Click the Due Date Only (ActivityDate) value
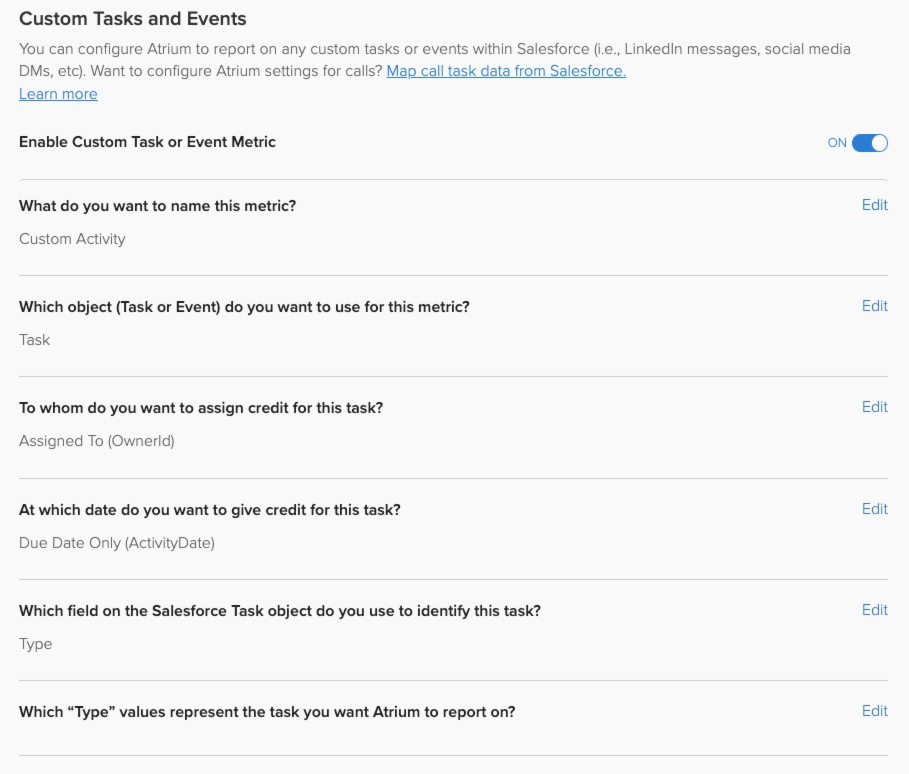Image resolution: width=909 pixels, height=774 pixels. 117,543
